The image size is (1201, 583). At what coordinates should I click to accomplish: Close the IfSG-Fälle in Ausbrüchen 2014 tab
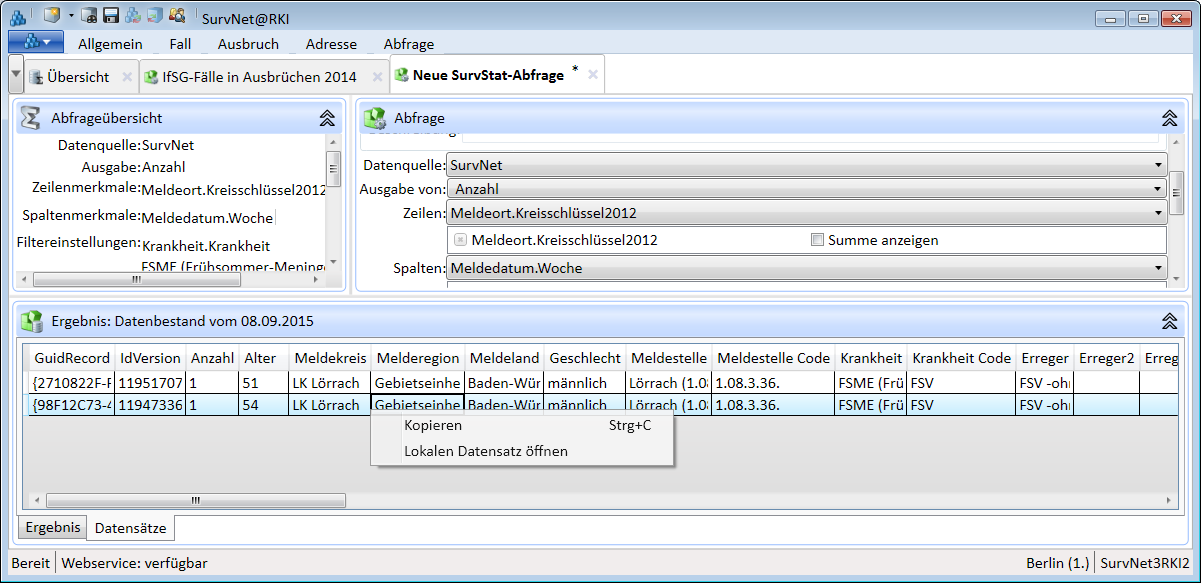(x=377, y=76)
